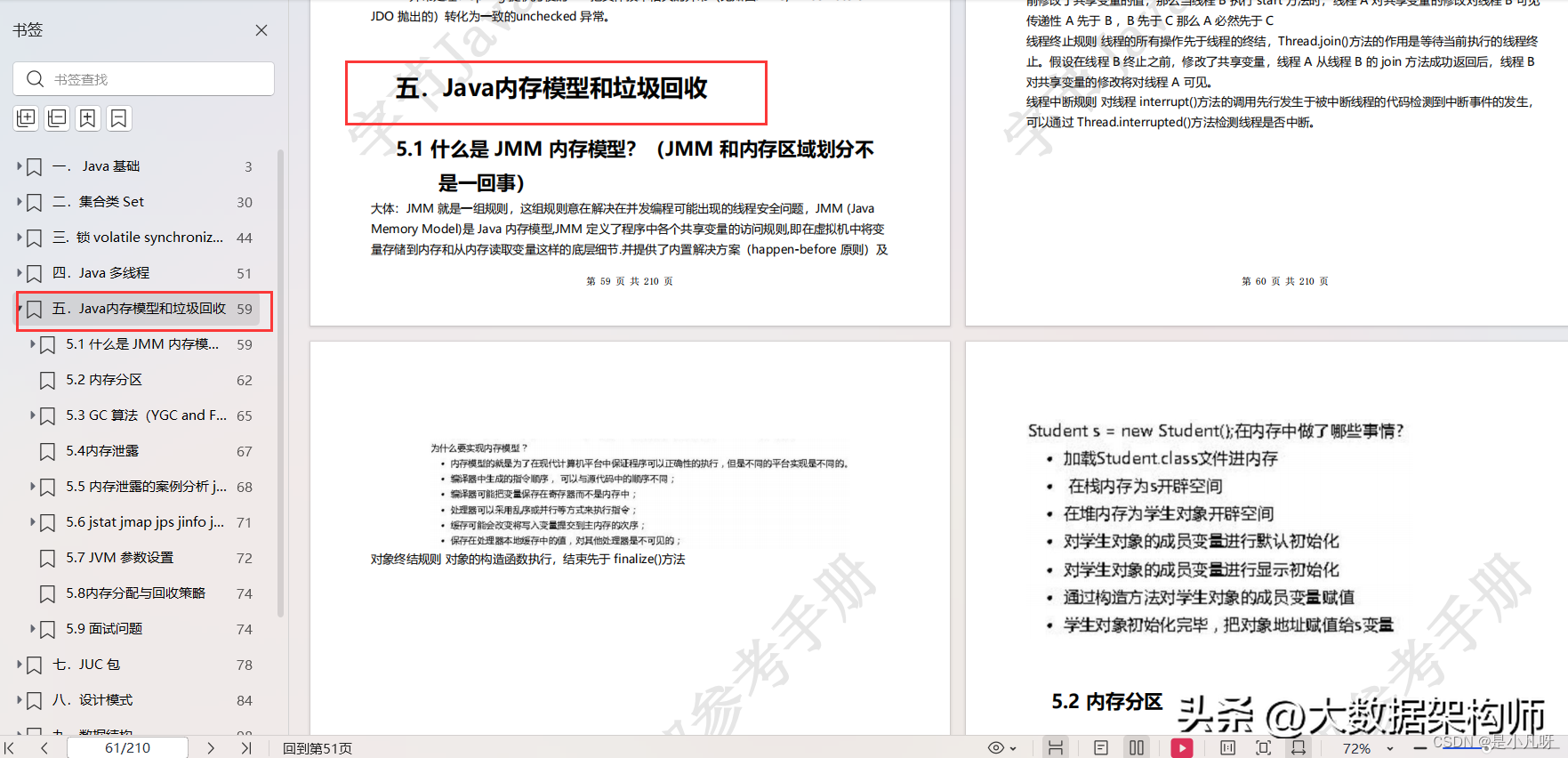Go to first page button

[x=10, y=748]
